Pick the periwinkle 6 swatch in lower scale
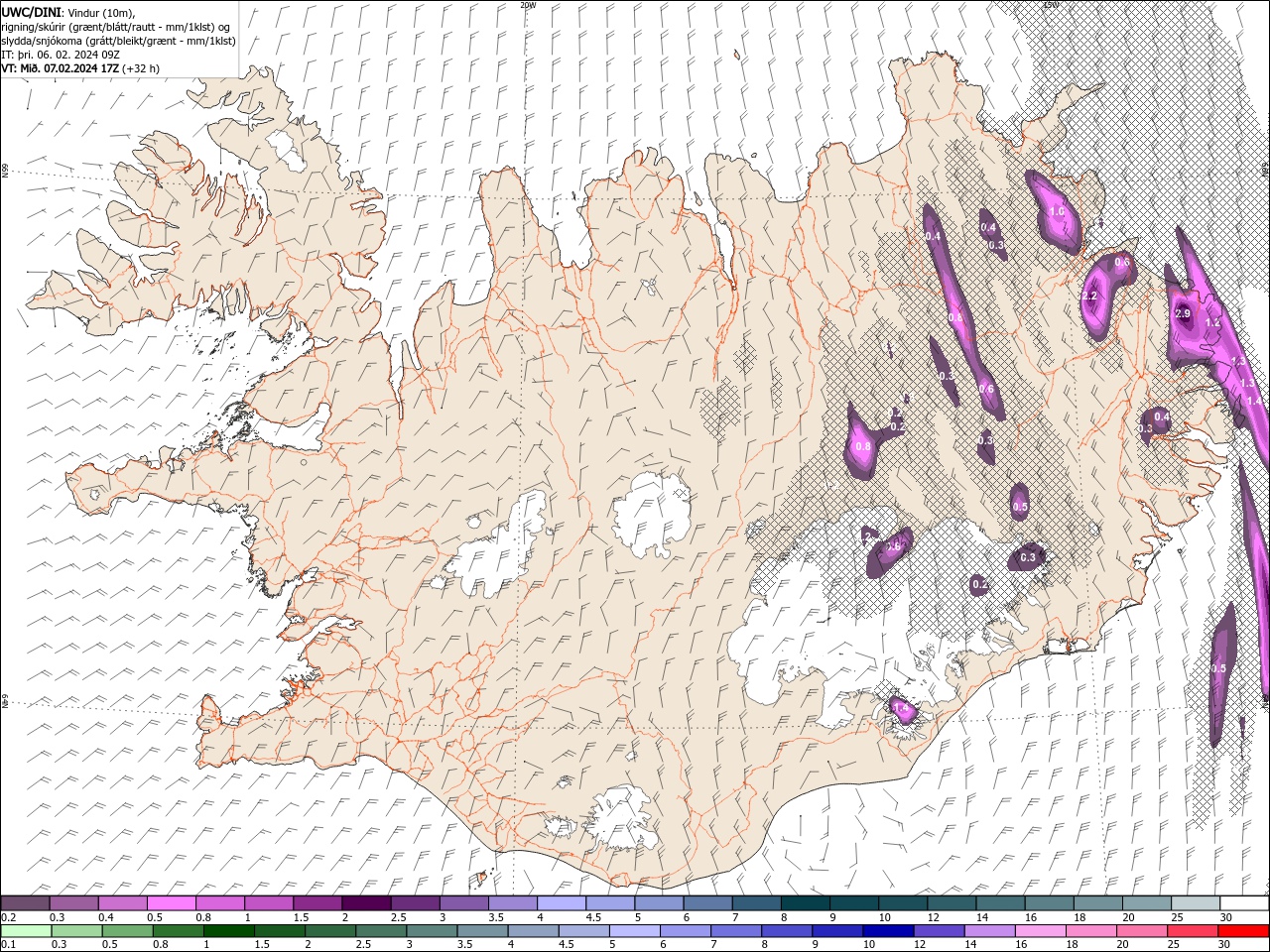 pyautogui.click(x=685, y=930)
